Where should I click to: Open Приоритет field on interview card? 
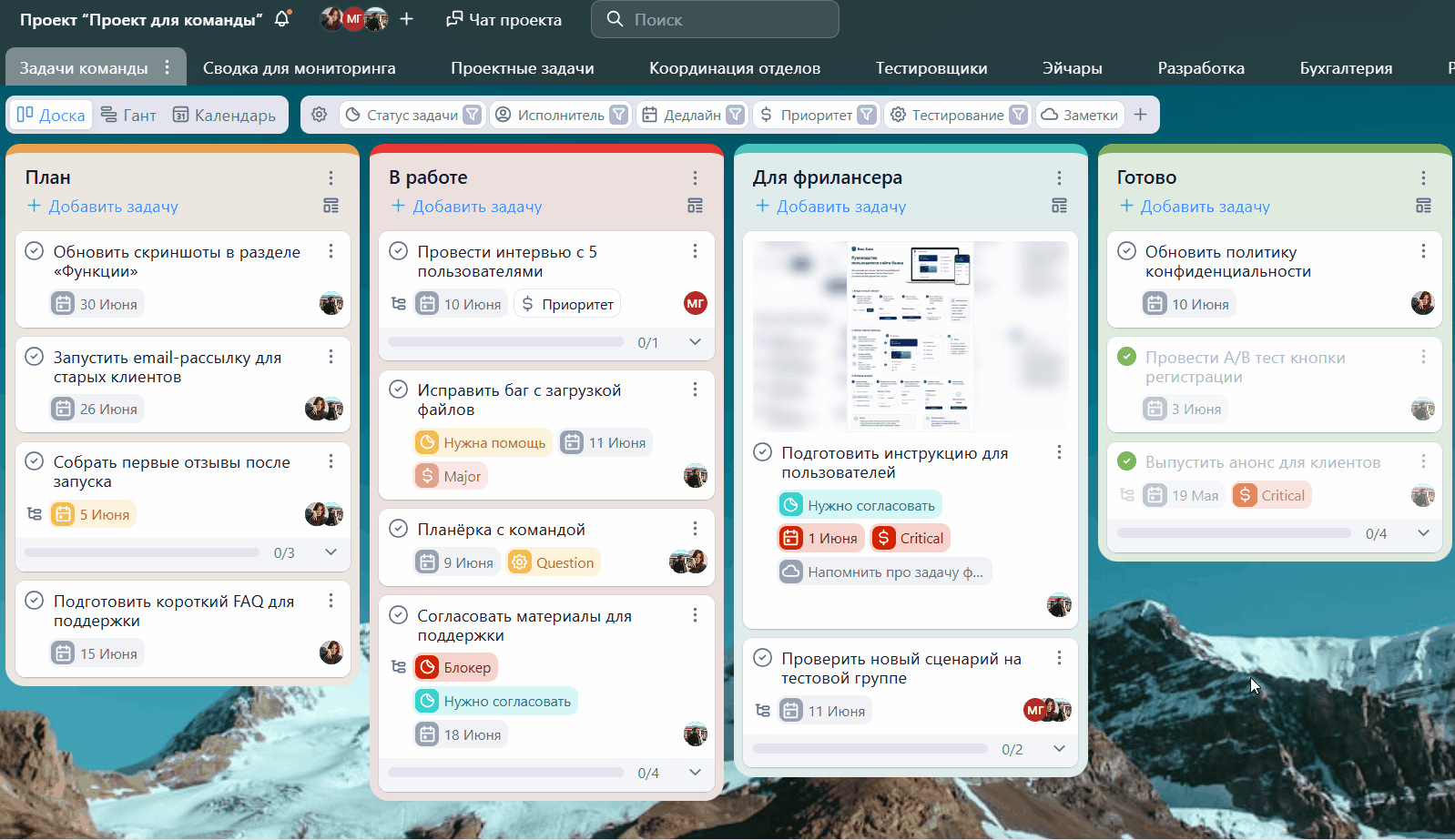[x=567, y=304]
